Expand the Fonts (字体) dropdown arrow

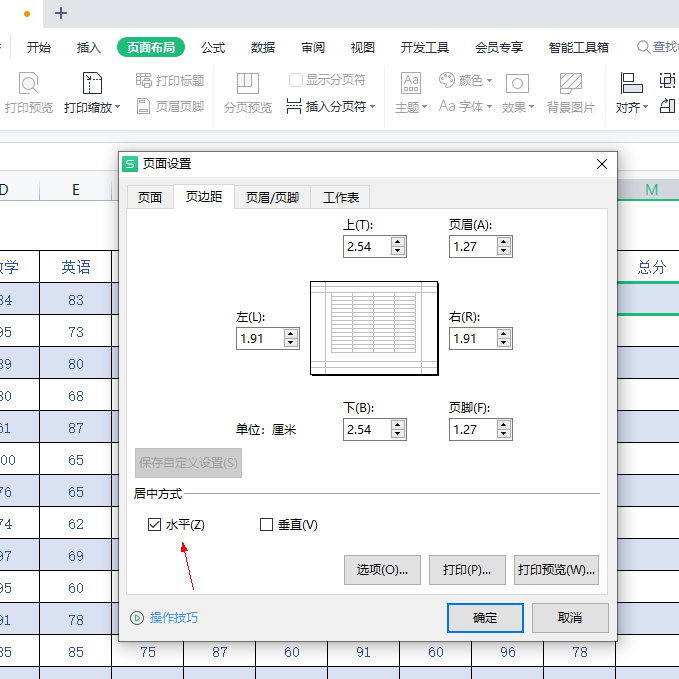[489, 106]
